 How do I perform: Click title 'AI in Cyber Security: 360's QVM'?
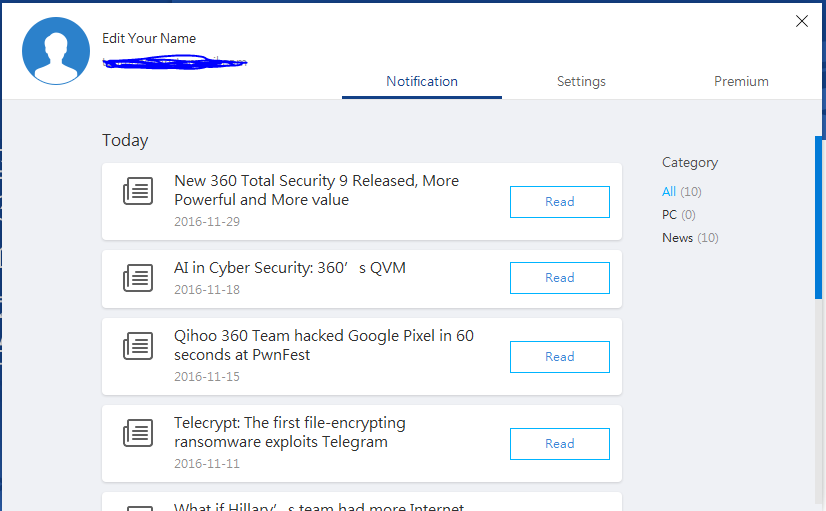point(290,268)
